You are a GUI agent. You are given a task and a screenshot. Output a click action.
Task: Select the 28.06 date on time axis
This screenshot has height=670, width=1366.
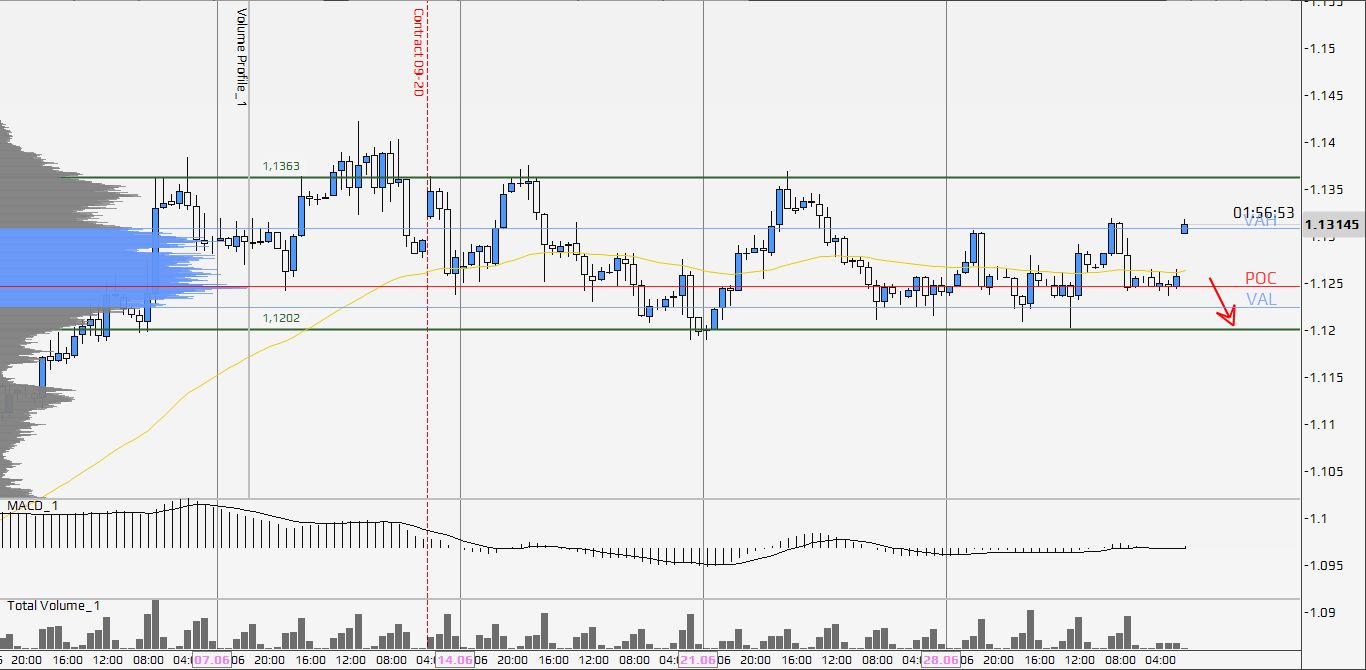pos(940,660)
